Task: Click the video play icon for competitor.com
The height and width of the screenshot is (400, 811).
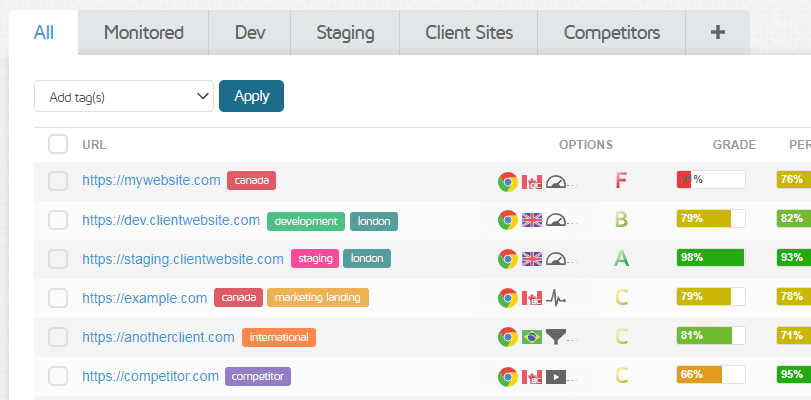Action: pos(557,376)
